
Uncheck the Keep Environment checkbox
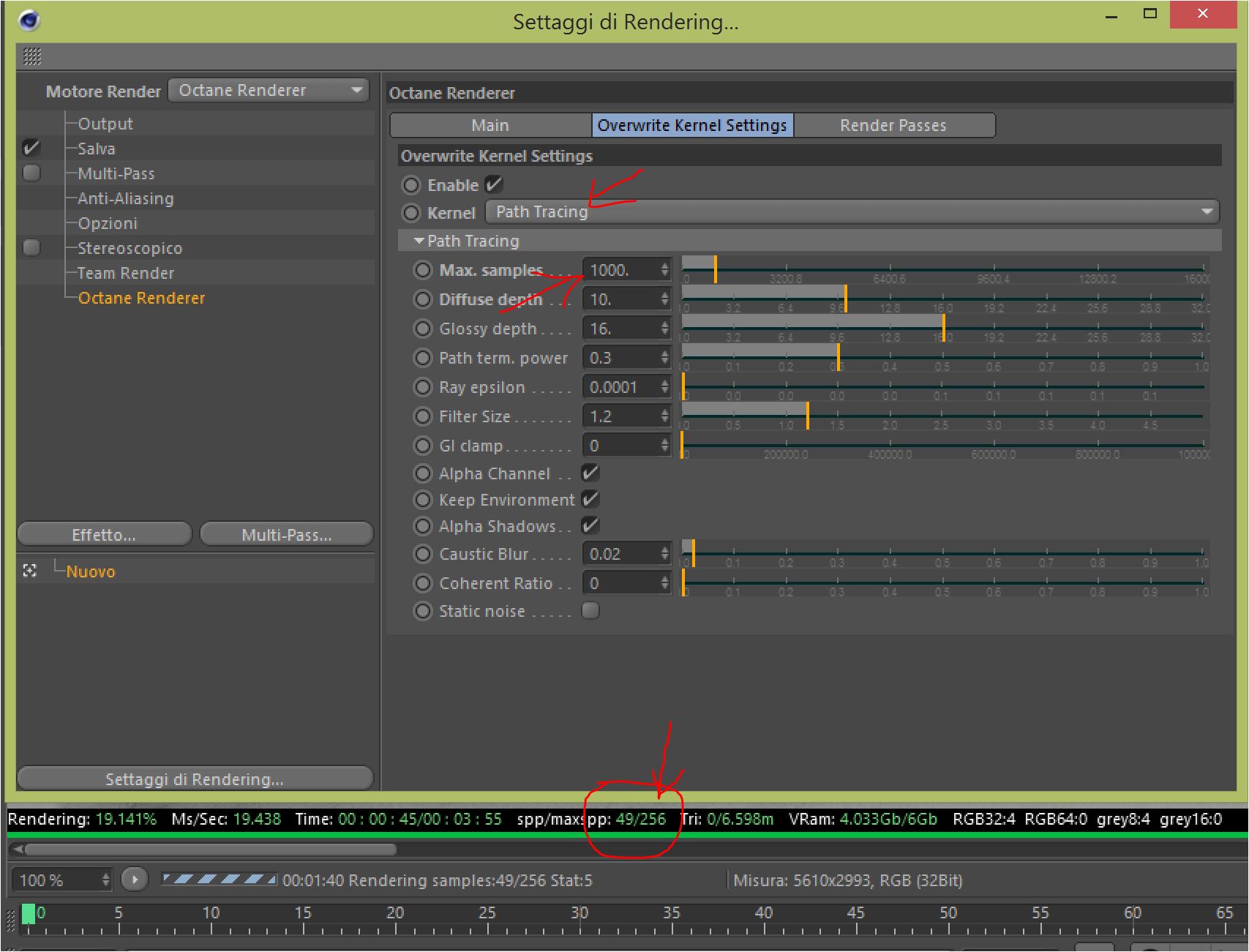[590, 499]
